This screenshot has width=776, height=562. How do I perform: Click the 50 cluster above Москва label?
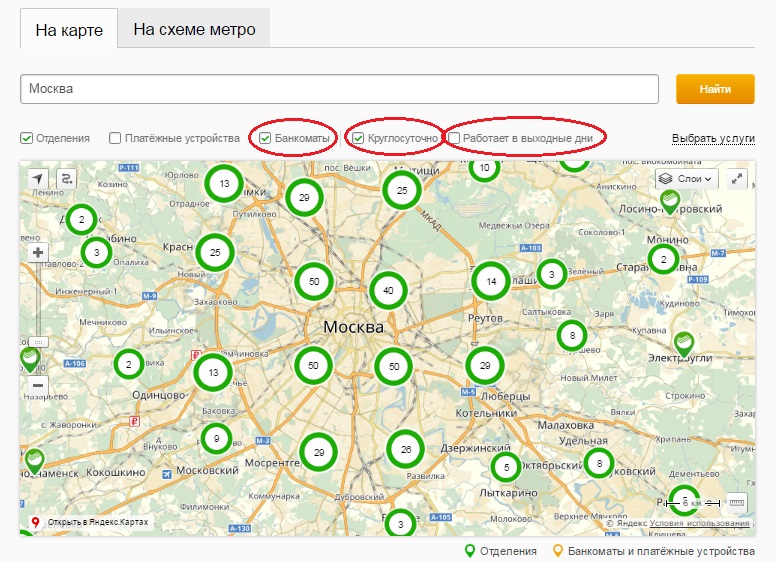[x=314, y=281]
